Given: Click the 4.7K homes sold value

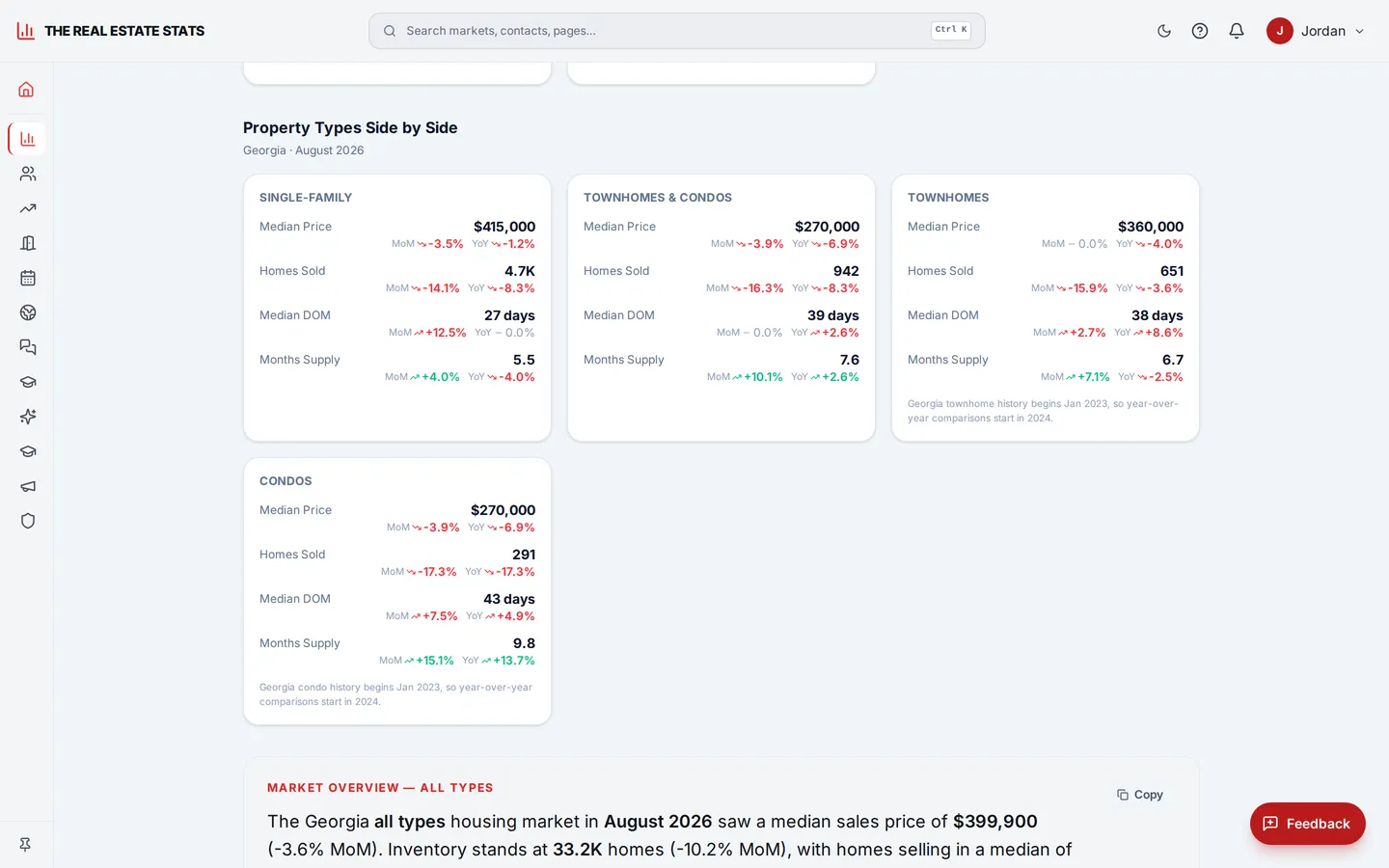Looking at the screenshot, I should pos(520,271).
